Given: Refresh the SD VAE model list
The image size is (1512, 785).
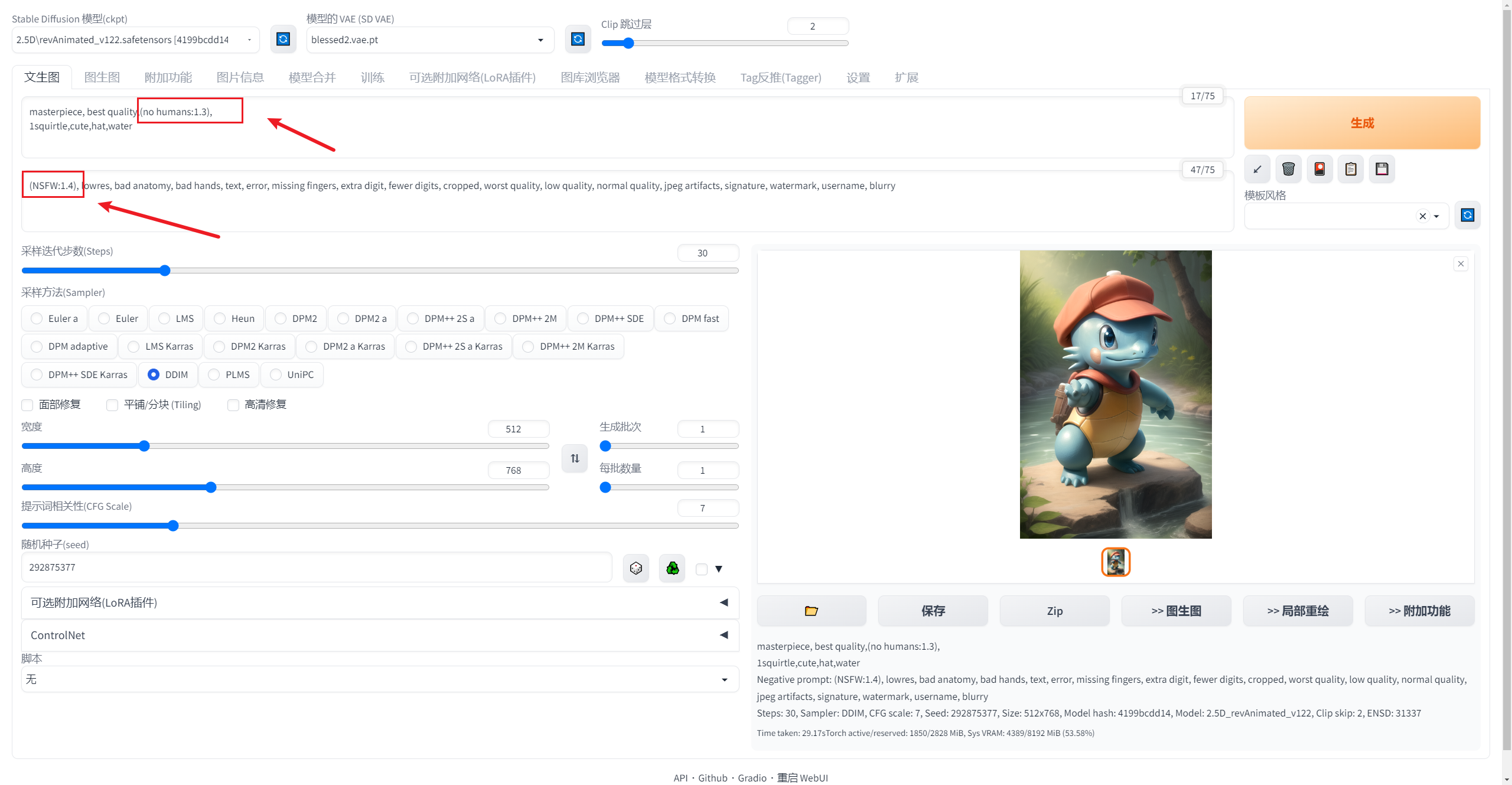Looking at the screenshot, I should 578,39.
